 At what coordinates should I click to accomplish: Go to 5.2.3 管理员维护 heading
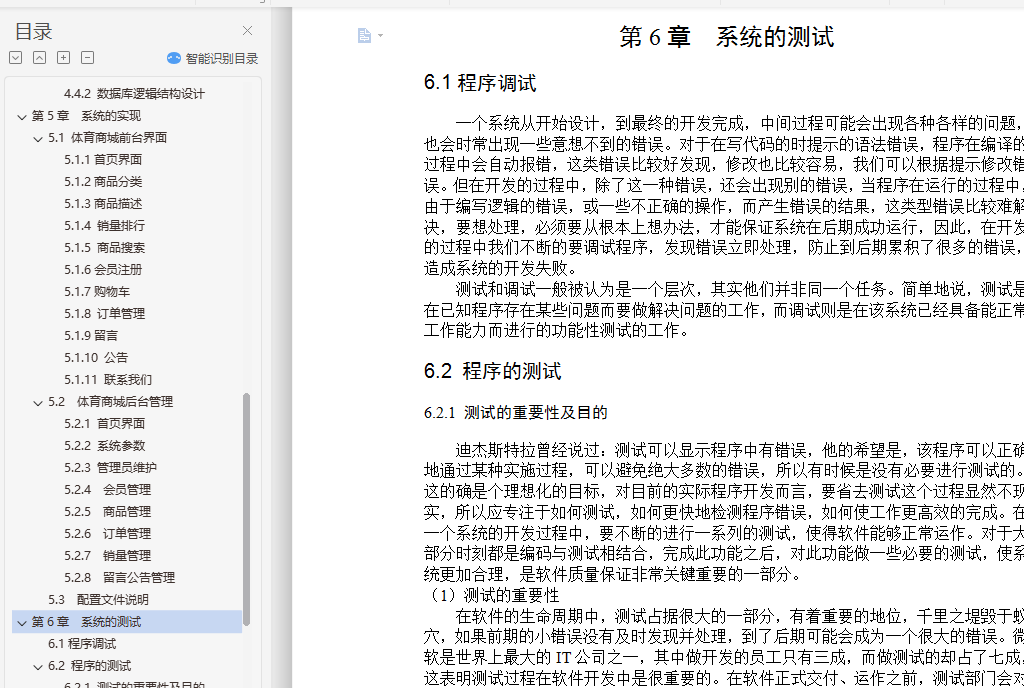[x=110, y=467]
